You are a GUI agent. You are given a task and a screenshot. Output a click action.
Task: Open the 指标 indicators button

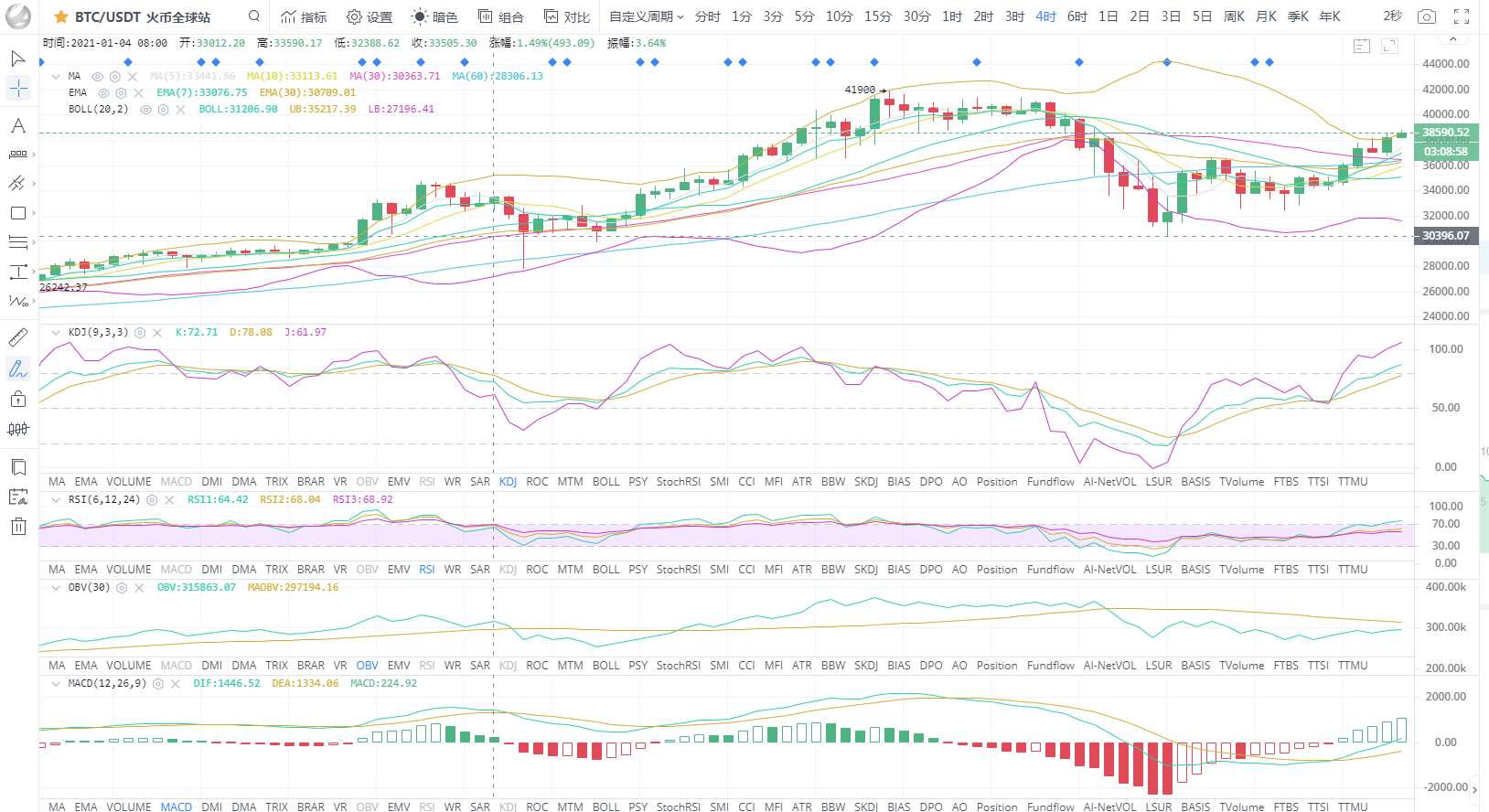click(304, 16)
